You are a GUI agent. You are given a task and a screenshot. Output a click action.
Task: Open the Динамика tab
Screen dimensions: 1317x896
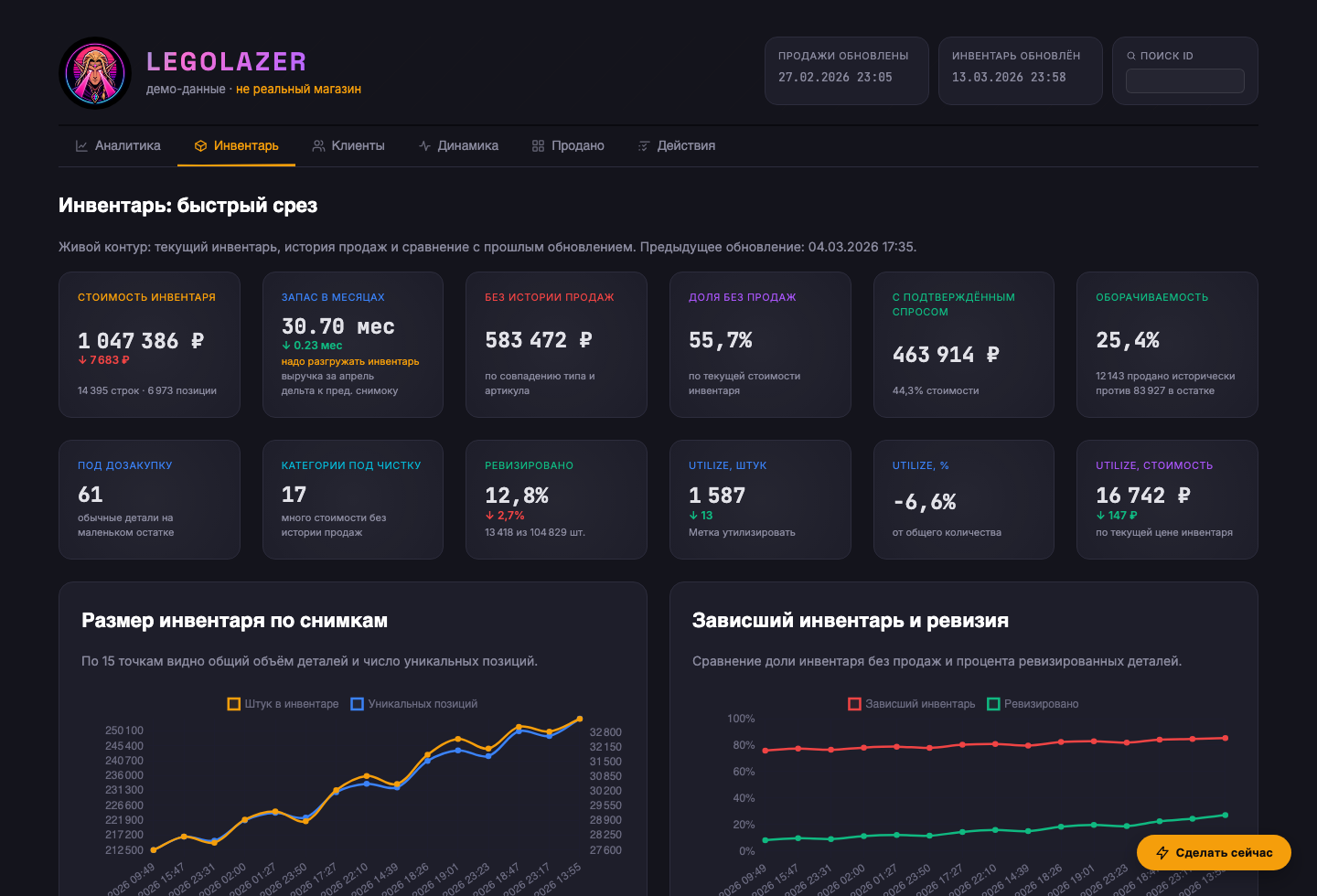pyautogui.click(x=458, y=146)
